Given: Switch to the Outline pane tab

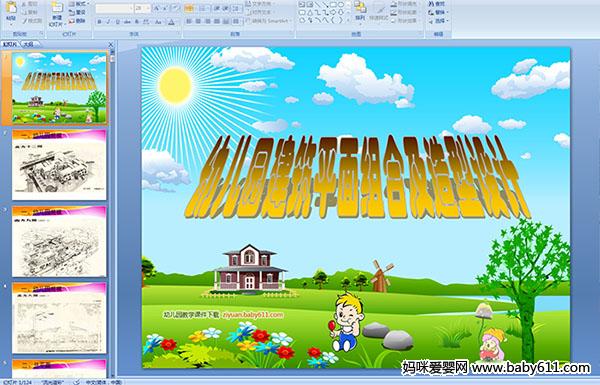Looking at the screenshot, I should click(x=29, y=44).
